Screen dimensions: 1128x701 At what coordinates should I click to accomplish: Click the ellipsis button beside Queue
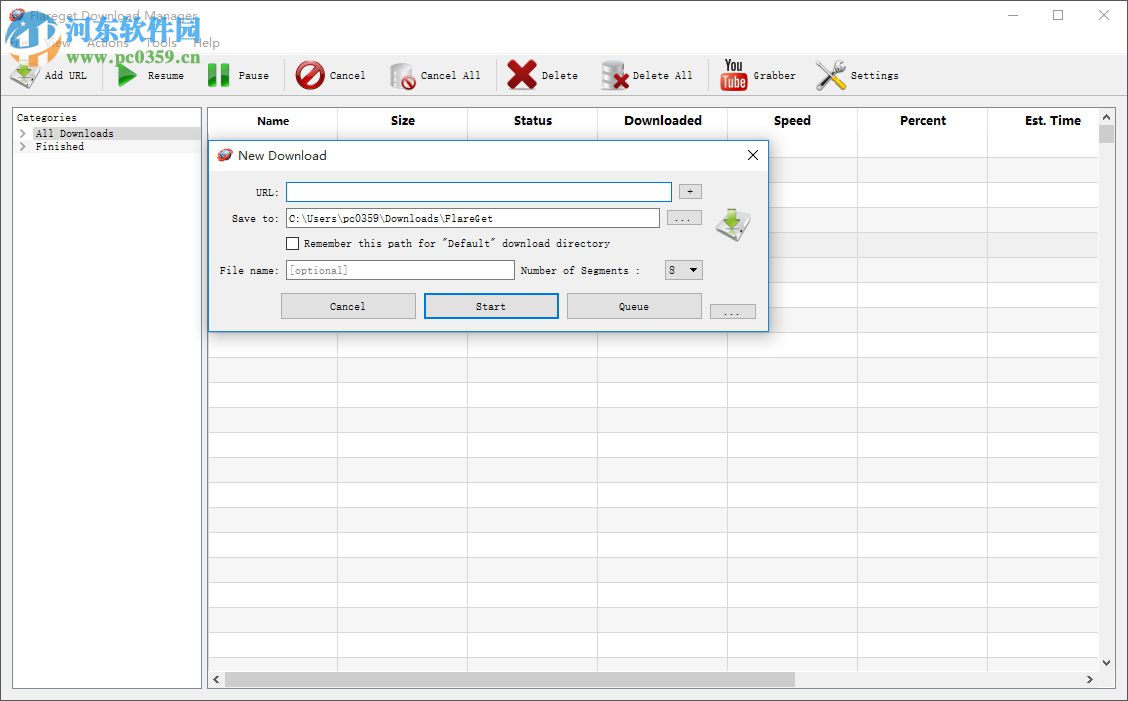point(732,312)
